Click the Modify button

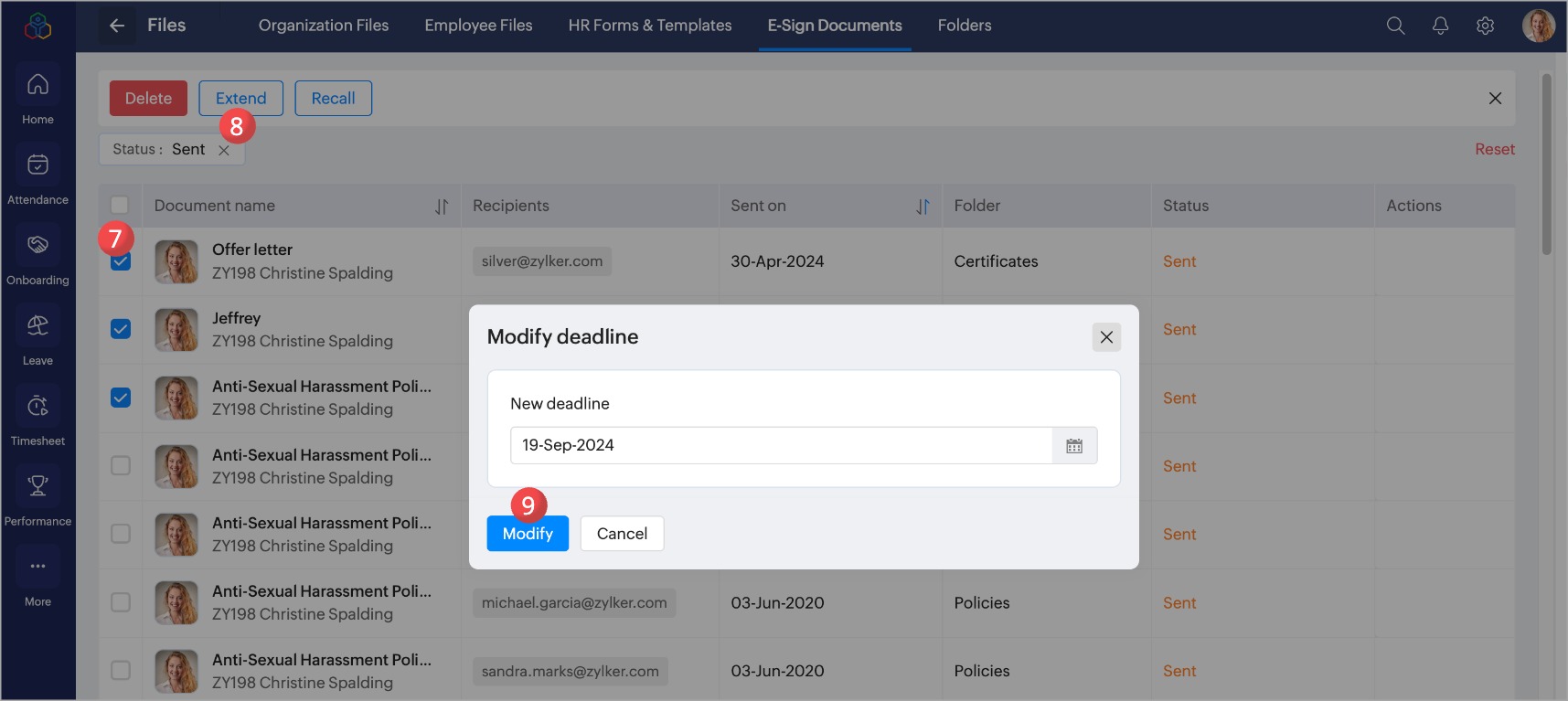pos(528,534)
